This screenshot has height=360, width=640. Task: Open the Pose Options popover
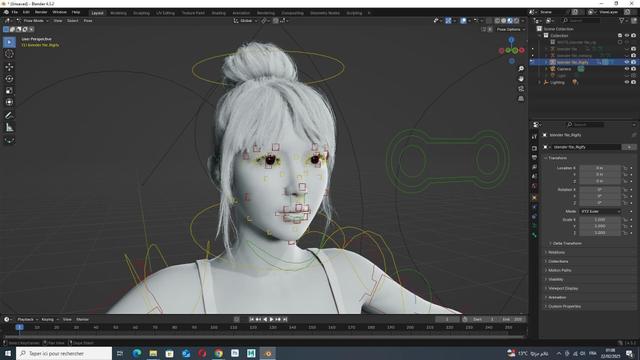pos(510,29)
